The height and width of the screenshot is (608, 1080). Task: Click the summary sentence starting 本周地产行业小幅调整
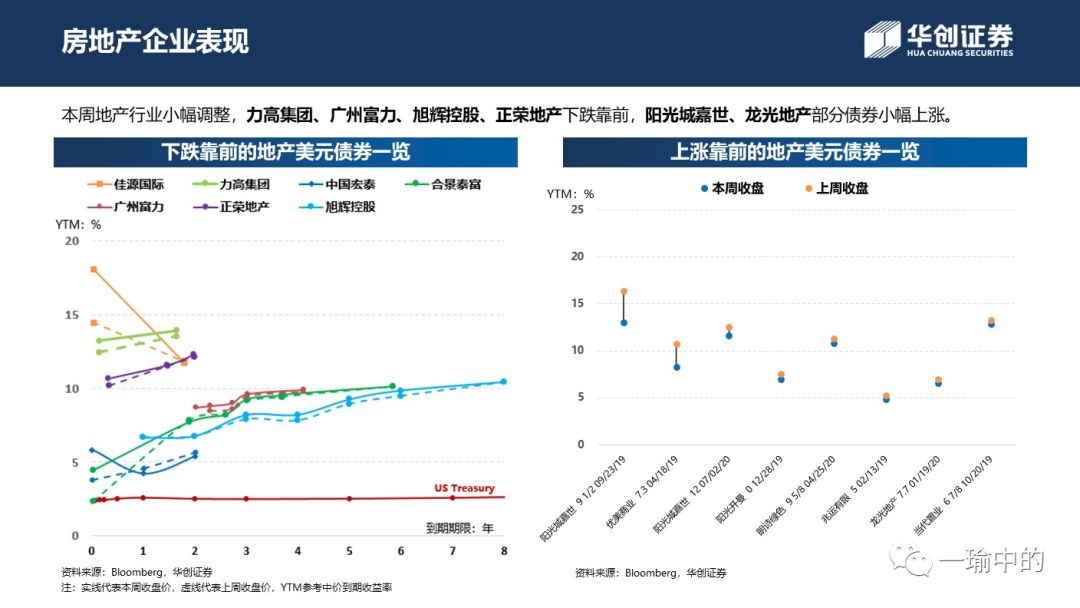click(508, 115)
